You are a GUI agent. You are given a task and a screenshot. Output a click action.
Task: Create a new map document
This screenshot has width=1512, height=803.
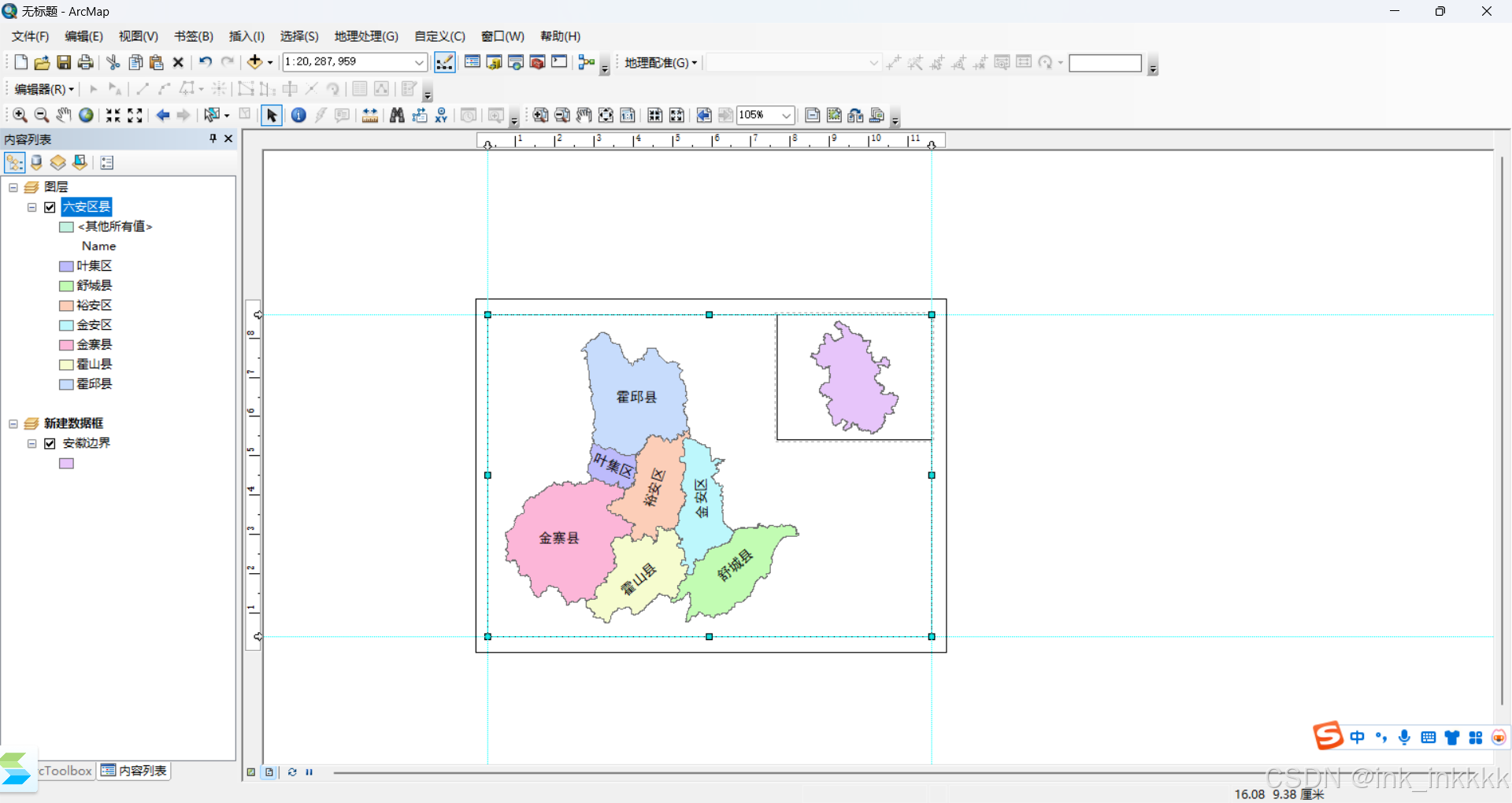pos(21,62)
